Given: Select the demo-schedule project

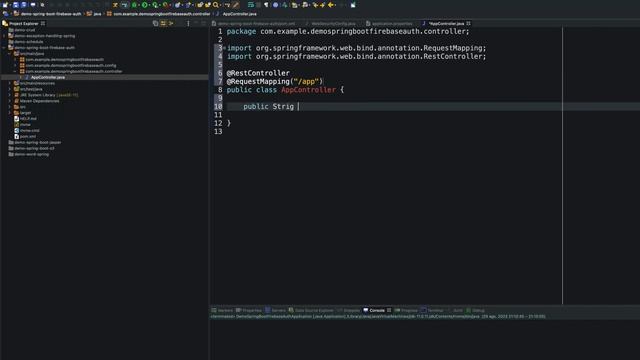Looking at the screenshot, I should [x=29, y=42].
